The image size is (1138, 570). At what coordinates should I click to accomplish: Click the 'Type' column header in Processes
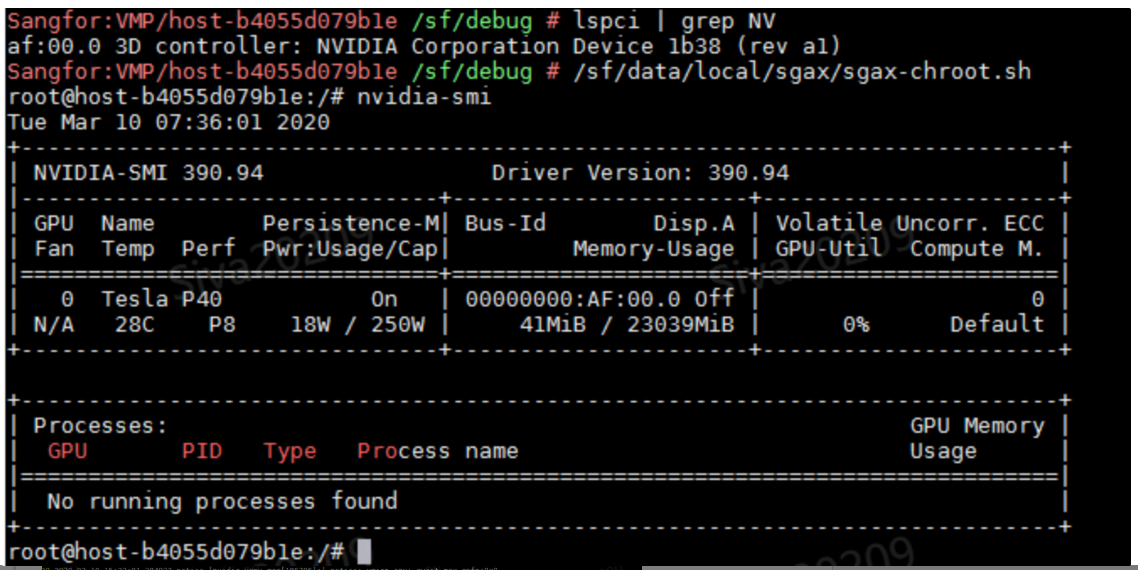pyautogui.click(x=290, y=451)
